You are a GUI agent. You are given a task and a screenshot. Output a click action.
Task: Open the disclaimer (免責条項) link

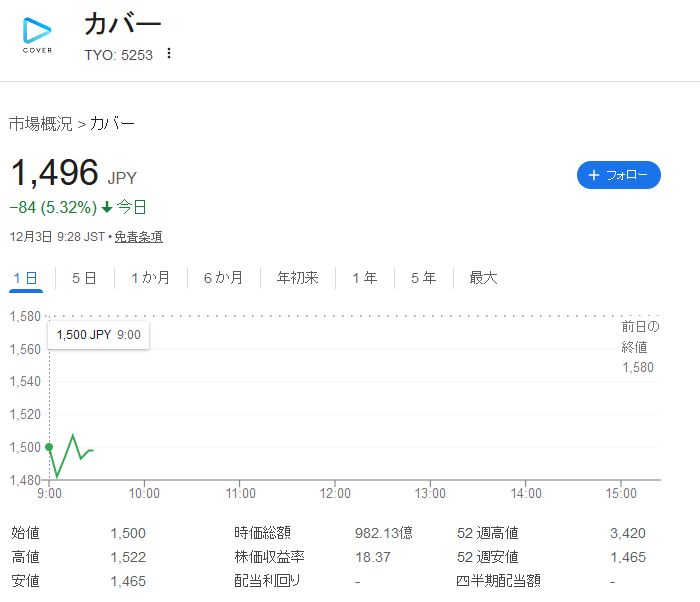pos(138,237)
